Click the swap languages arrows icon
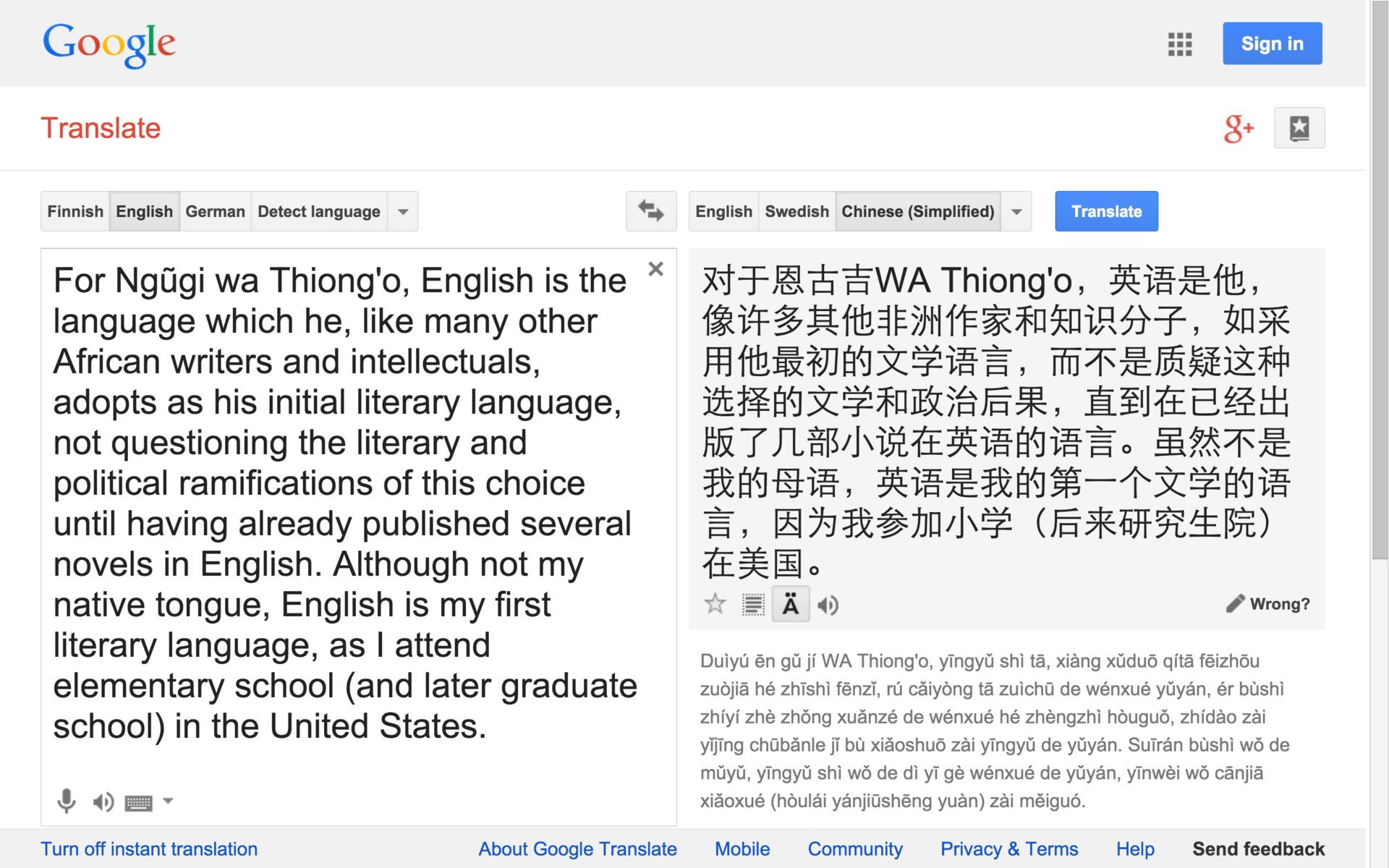 (650, 211)
